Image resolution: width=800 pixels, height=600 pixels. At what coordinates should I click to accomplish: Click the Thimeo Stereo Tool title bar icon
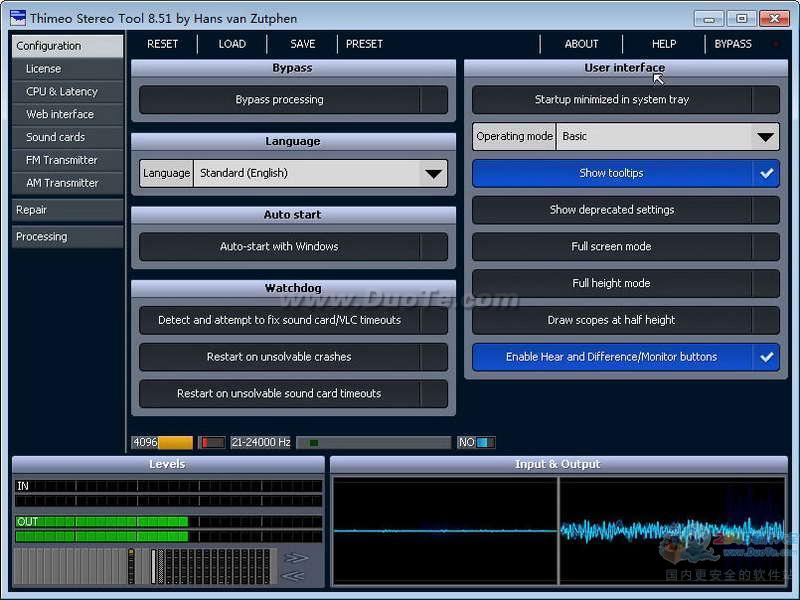[17, 18]
